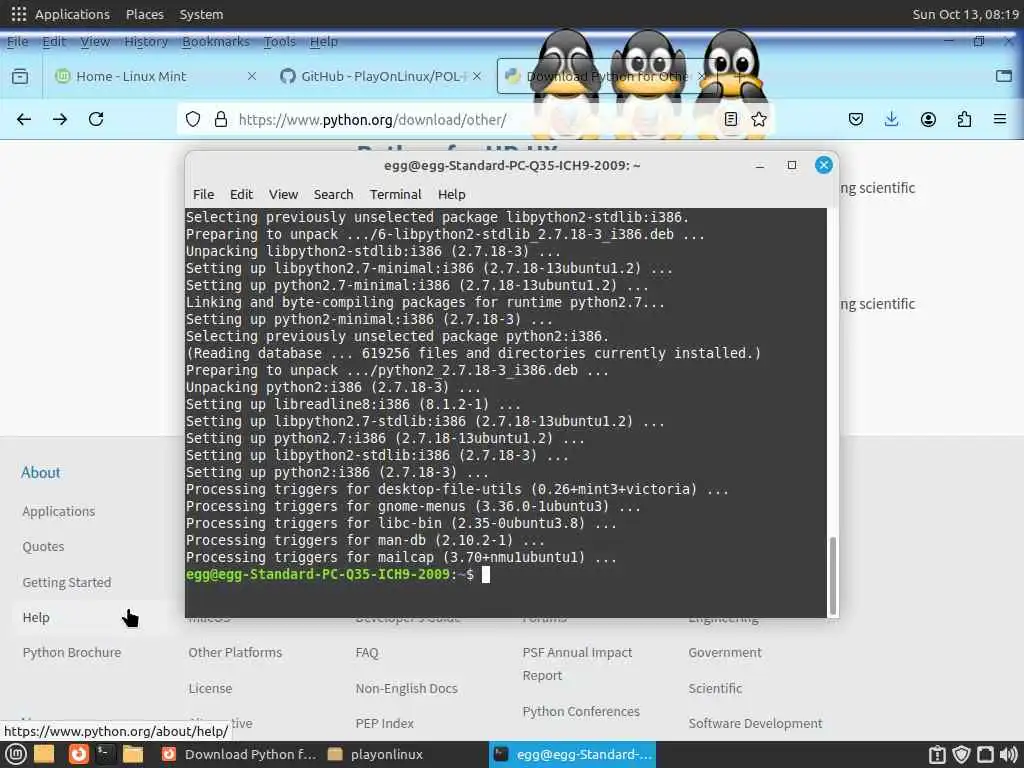1024x768 pixels.
Task: Open the System menu in top panel
Action: pyautogui.click(x=201, y=14)
